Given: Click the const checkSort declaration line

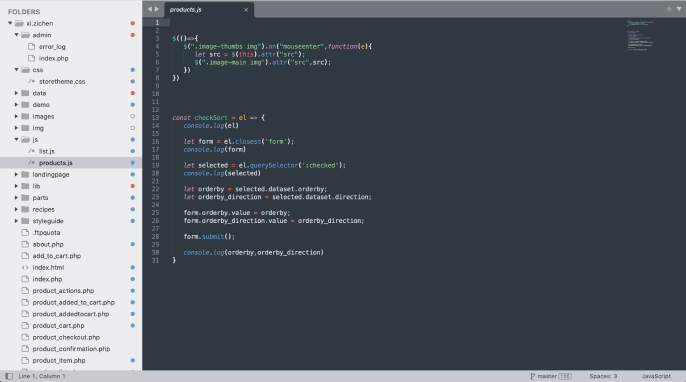Looking at the screenshot, I should (218, 118).
